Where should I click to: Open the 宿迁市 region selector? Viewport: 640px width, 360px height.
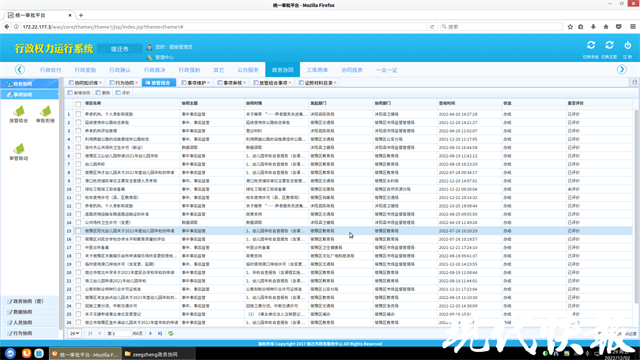120,49
